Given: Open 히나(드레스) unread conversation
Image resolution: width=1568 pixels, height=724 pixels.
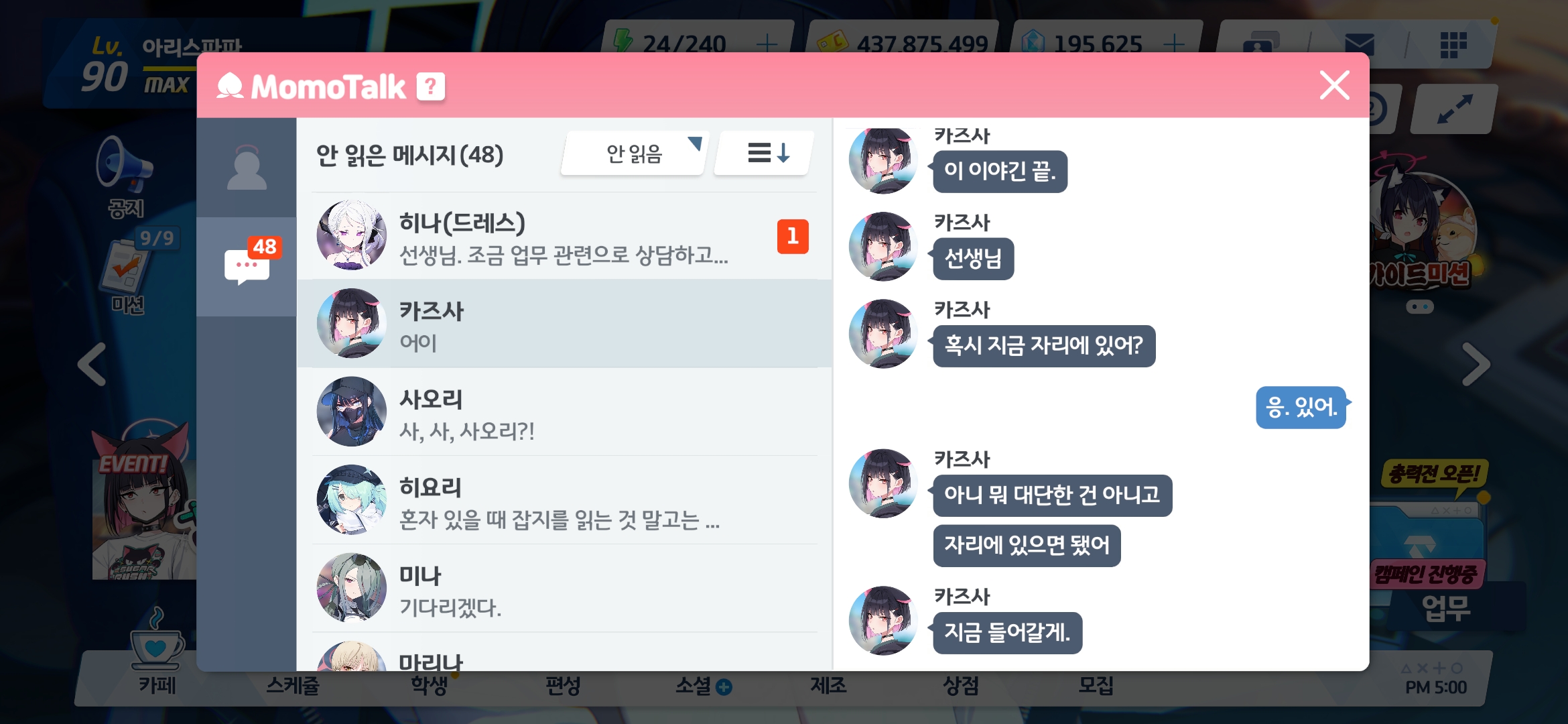Looking at the screenshot, I should pos(564,236).
